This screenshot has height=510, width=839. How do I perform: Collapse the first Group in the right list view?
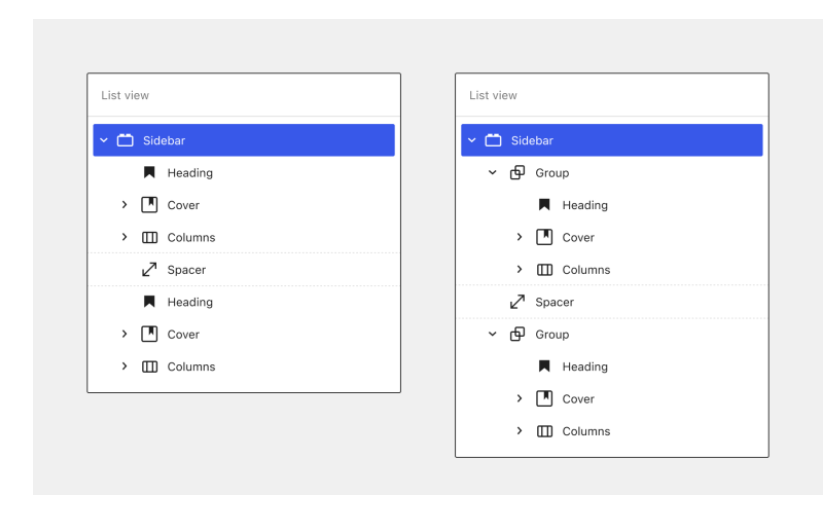[x=492, y=173]
